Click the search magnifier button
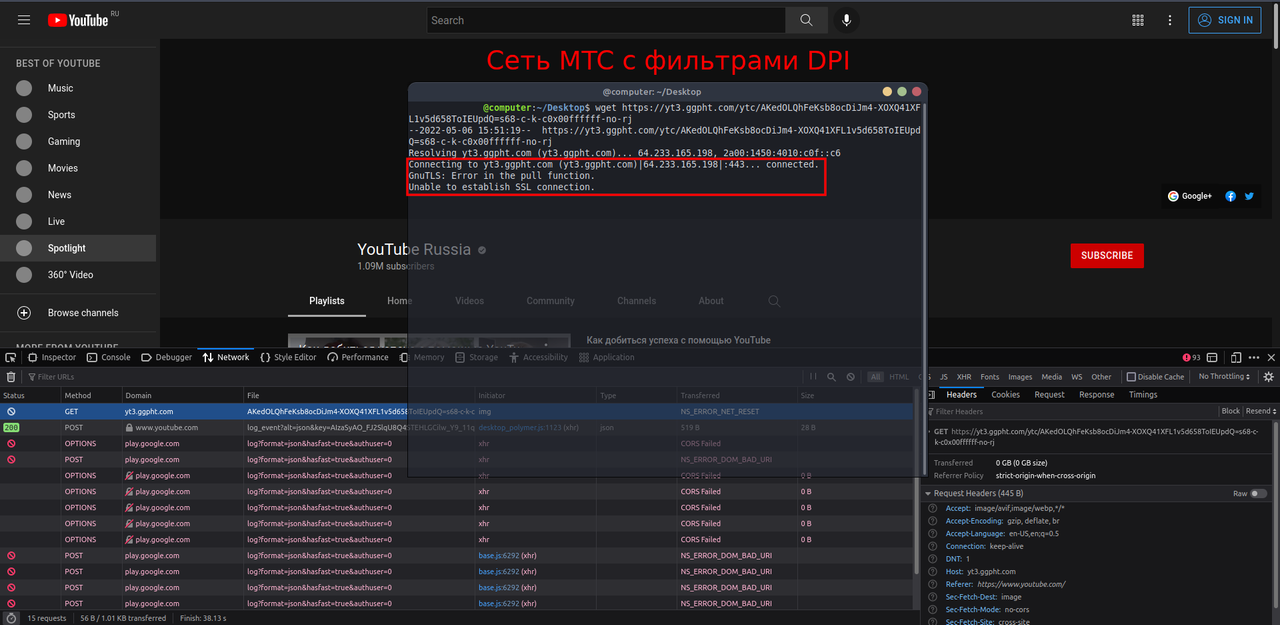 pyautogui.click(x=806, y=20)
